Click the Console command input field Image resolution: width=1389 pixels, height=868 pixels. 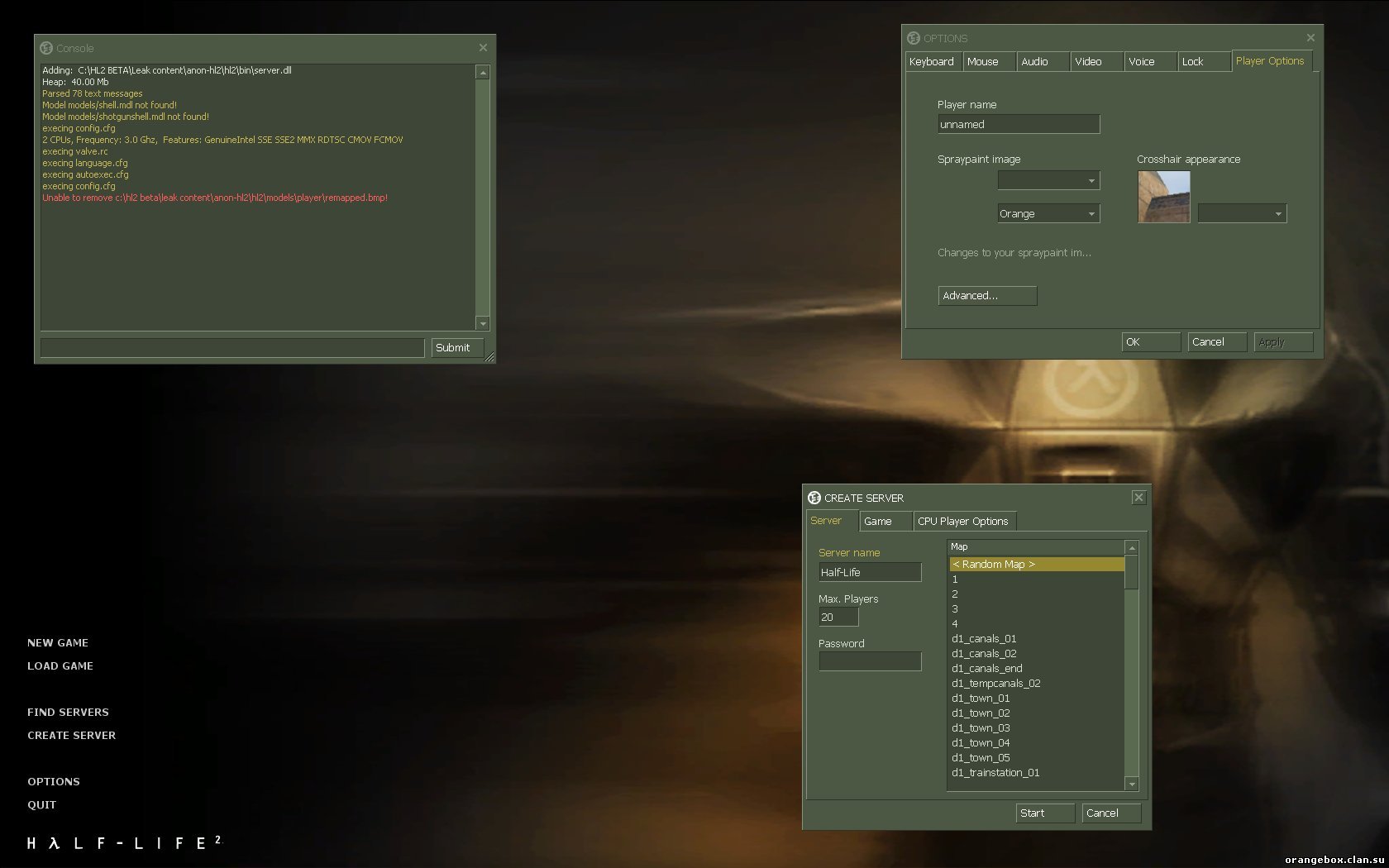coord(232,348)
